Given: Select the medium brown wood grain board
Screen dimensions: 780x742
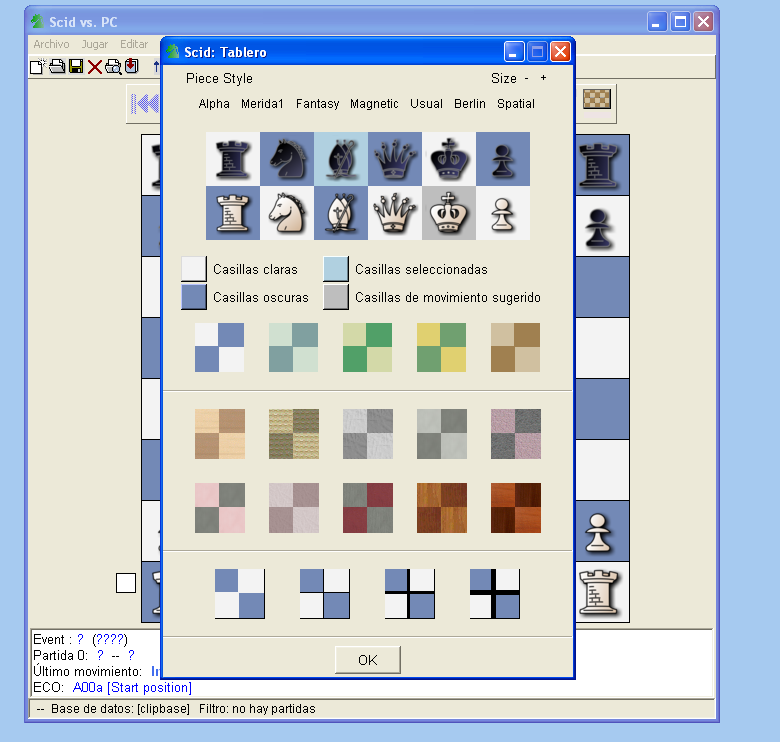Looking at the screenshot, I should (442, 508).
